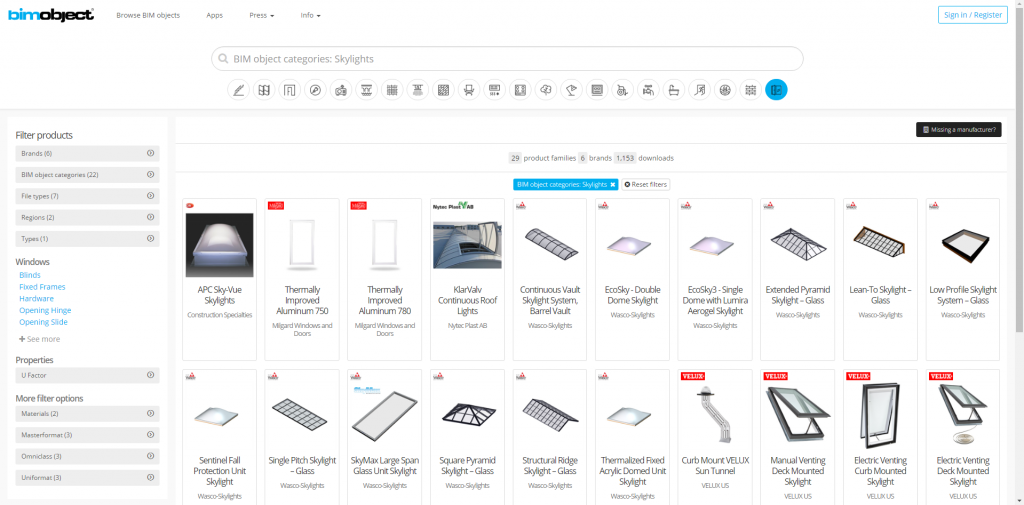Remove the Skylights category filter tag
Image resolution: width=1024 pixels, height=505 pixels.
pos(613,185)
